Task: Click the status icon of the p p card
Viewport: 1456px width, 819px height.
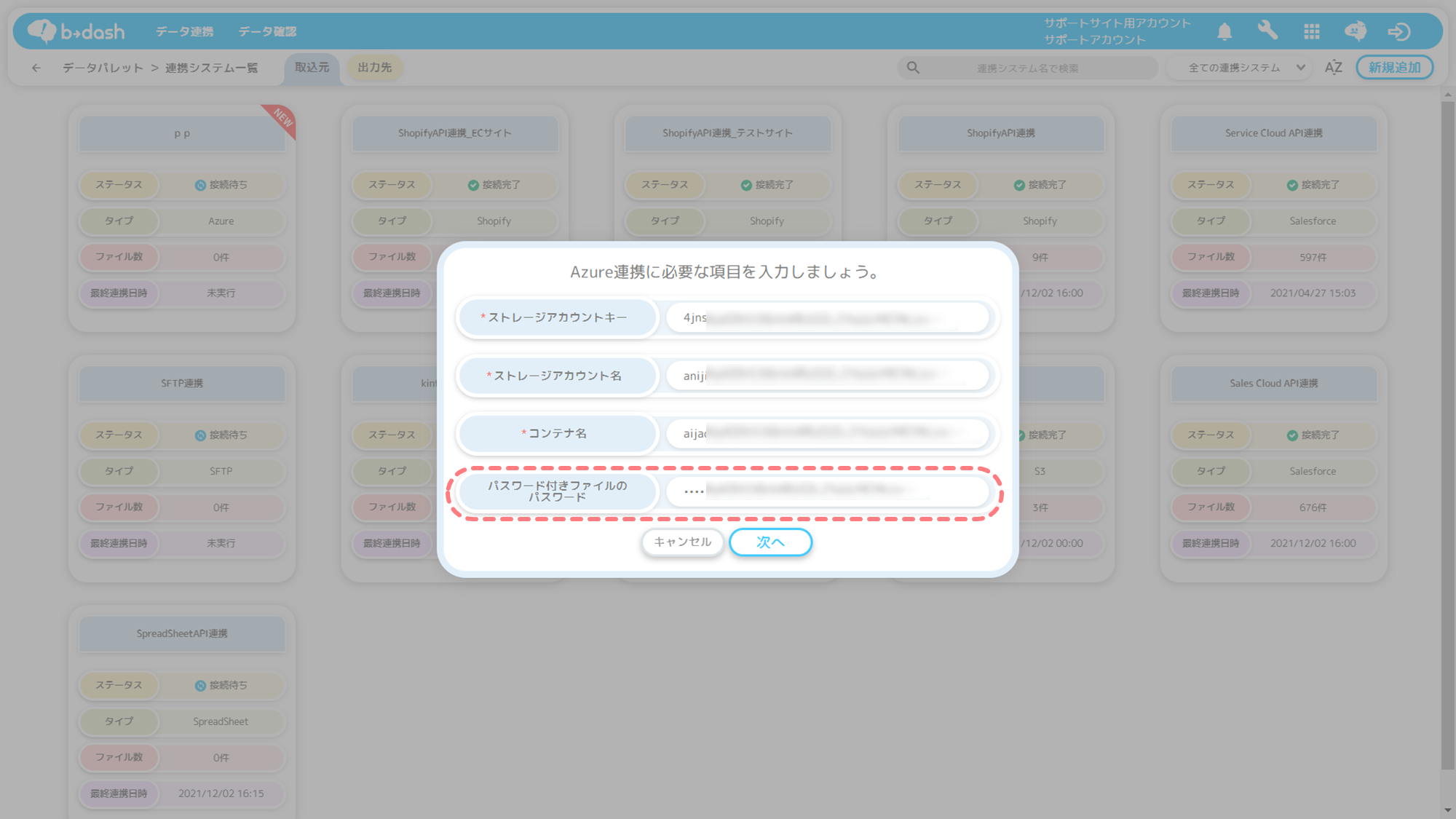Action: click(200, 185)
